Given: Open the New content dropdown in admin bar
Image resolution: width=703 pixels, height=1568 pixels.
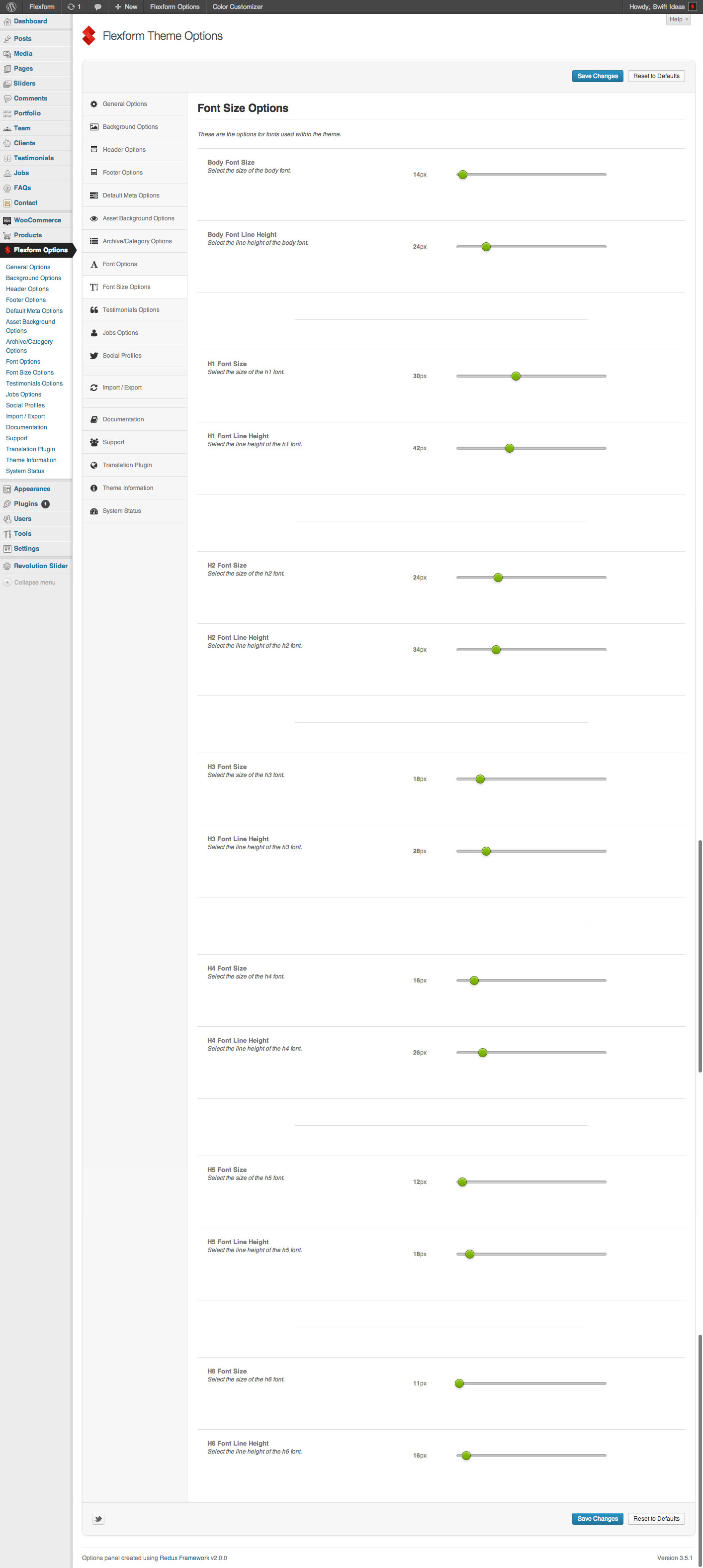Looking at the screenshot, I should pos(126,6).
